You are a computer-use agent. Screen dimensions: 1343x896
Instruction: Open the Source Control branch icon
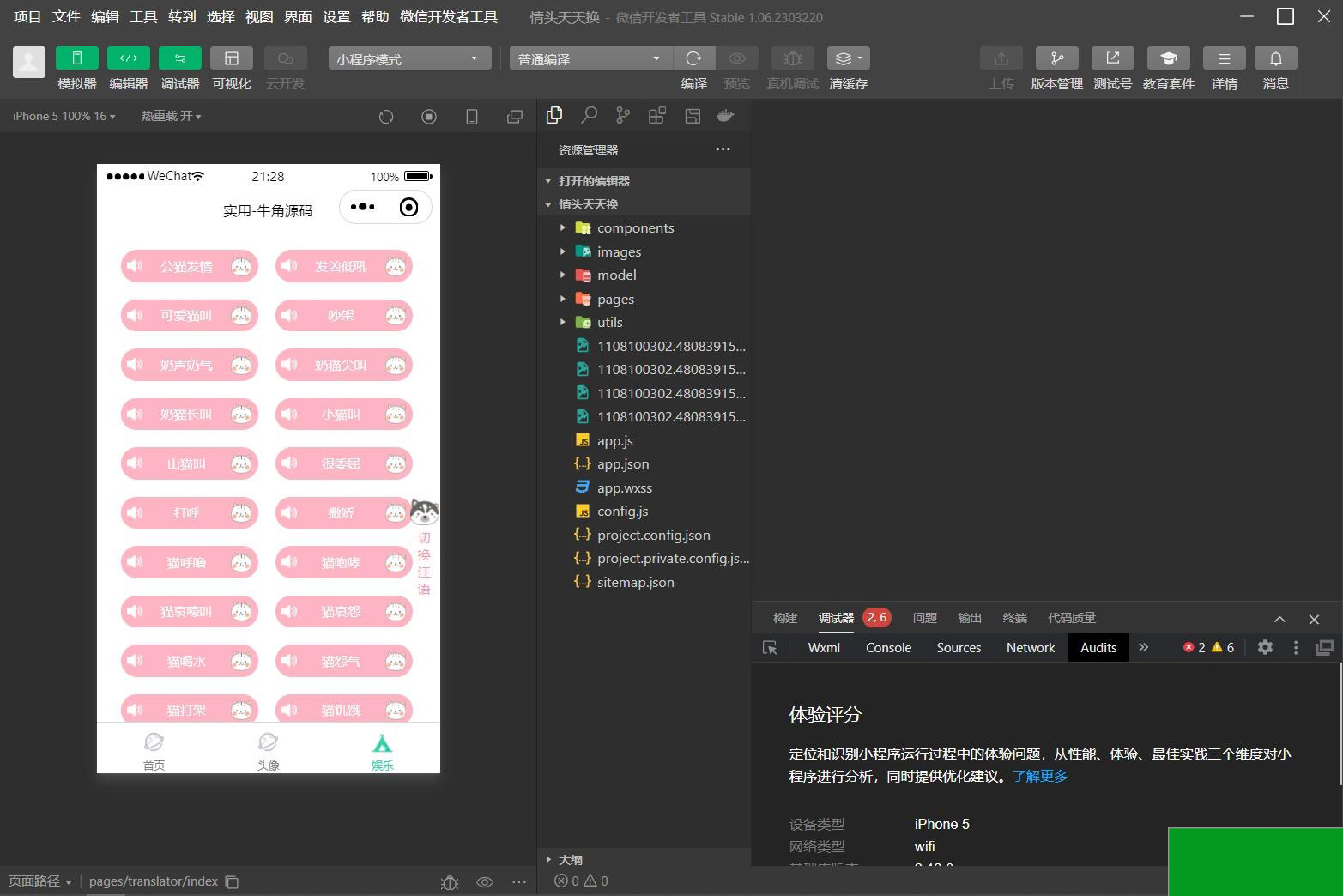pyautogui.click(x=623, y=115)
